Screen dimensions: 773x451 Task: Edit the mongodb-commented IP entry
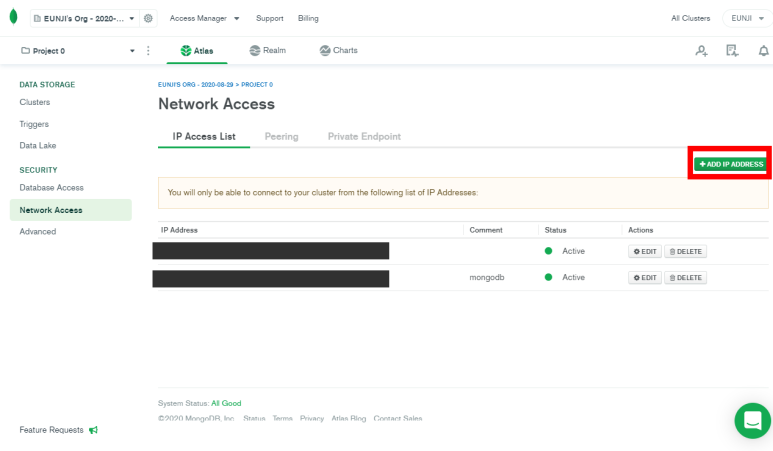click(x=645, y=278)
